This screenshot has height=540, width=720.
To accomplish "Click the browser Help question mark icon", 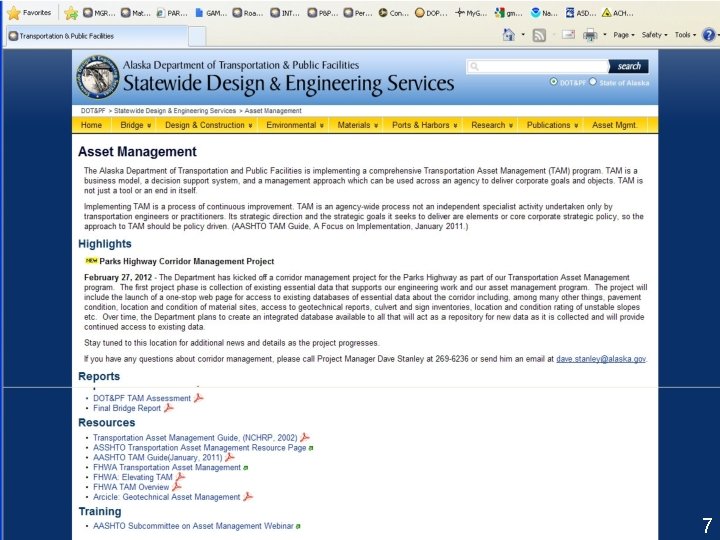I will click(709, 35).
